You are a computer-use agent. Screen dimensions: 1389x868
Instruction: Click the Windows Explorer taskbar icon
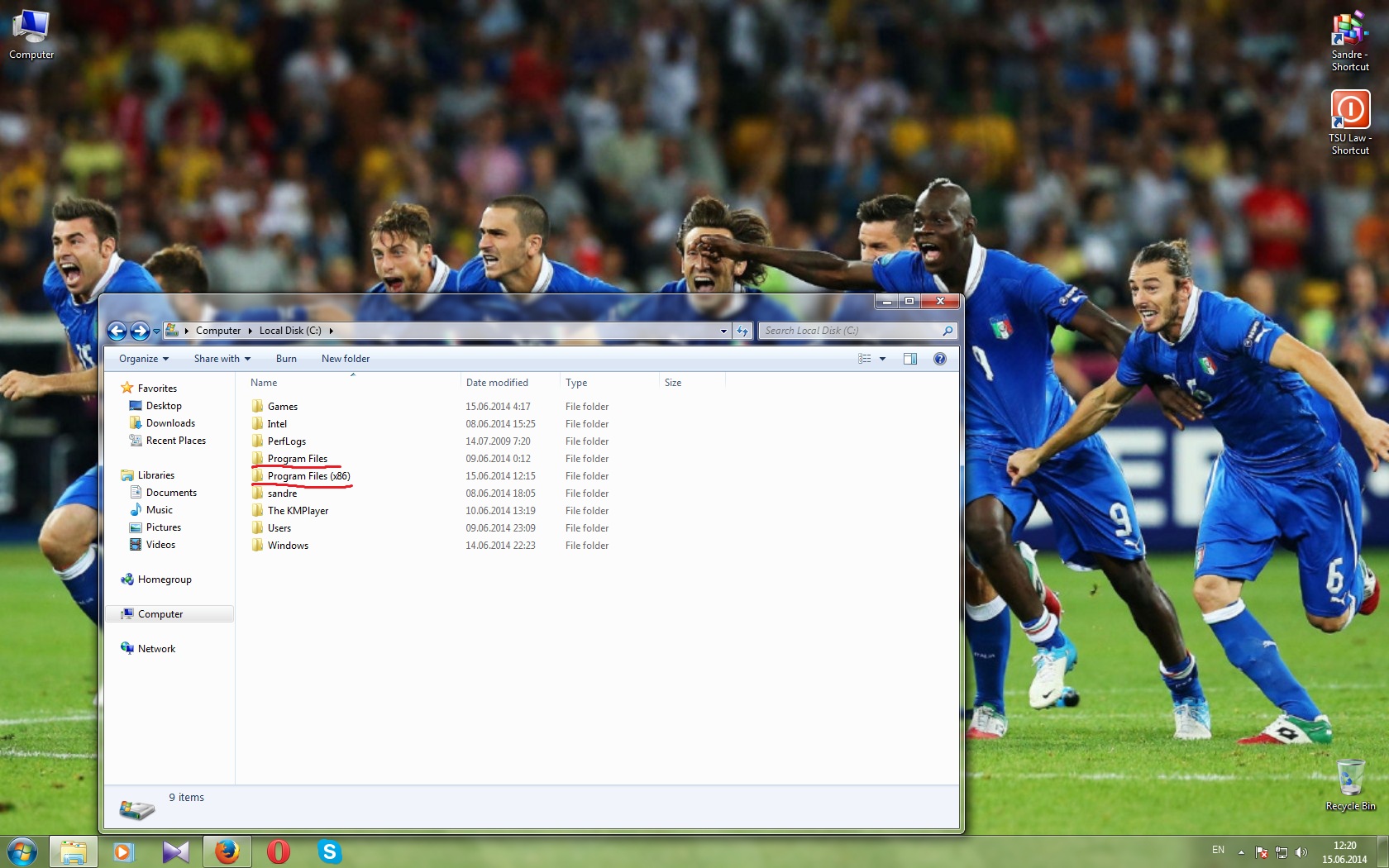[x=74, y=851]
